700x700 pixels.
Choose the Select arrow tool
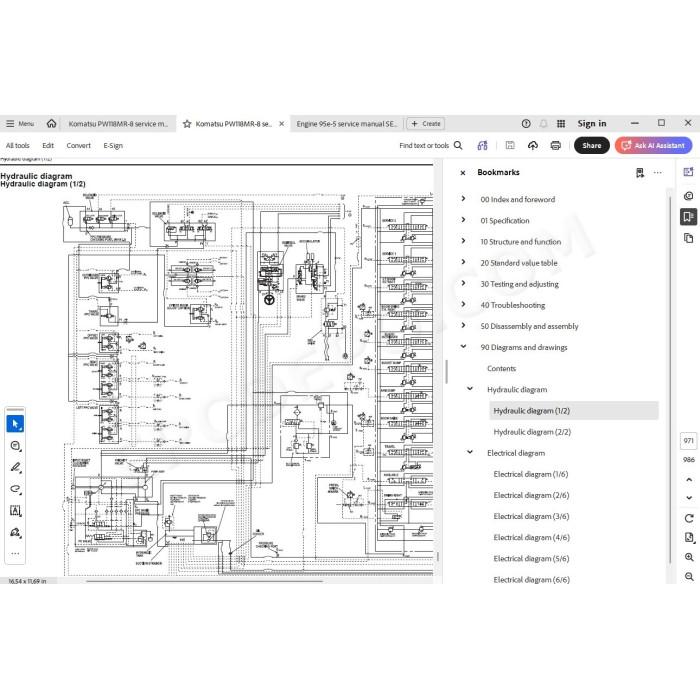click(15, 424)
